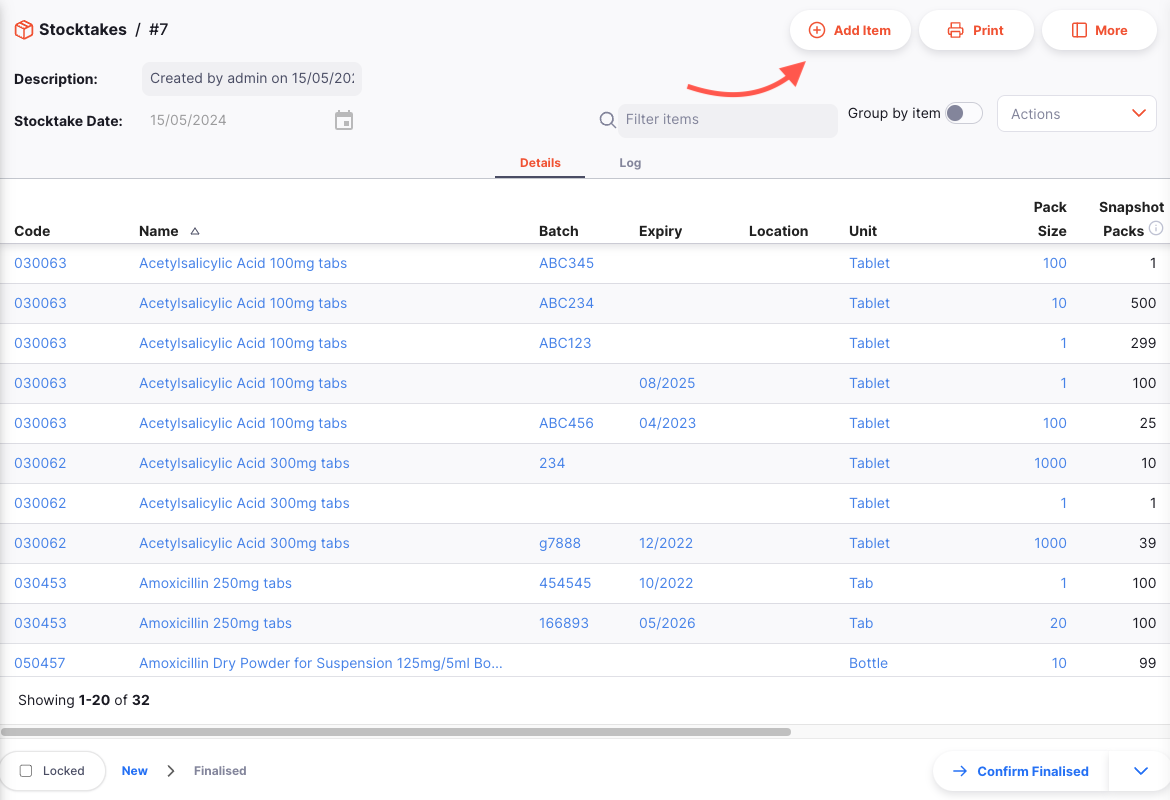Screen dimensions: 1170x800
Task: Click the horizontal scrollbar below table
Action: pyautogui.click(x=395, y=732)
